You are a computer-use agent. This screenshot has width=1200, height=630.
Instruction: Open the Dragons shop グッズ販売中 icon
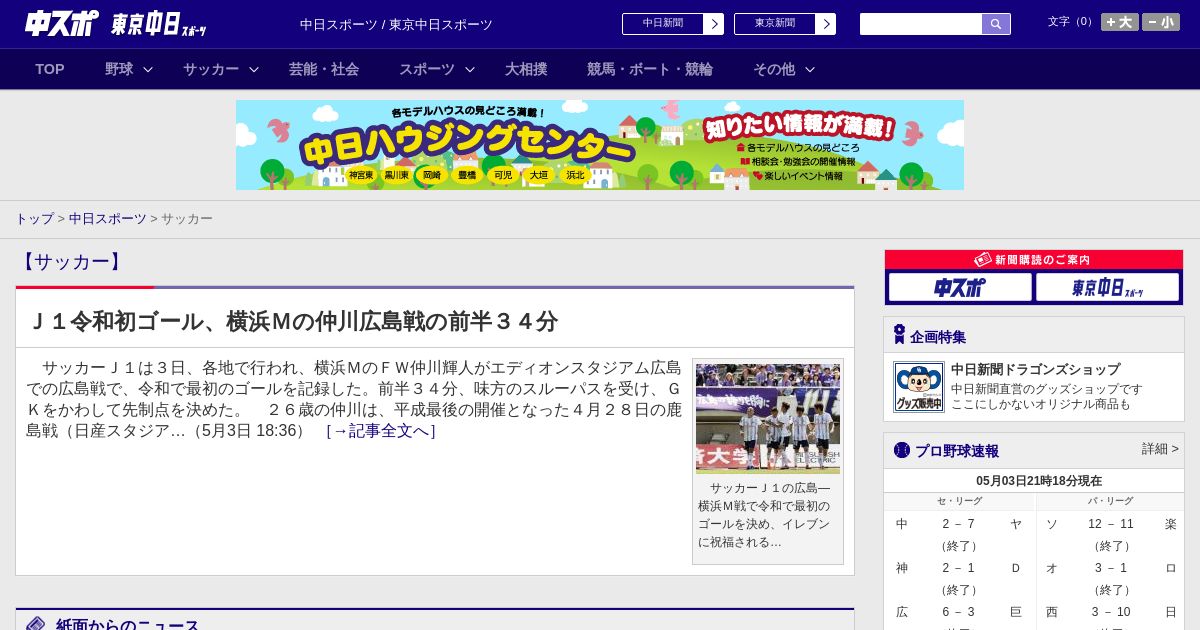(x=918, y=387)
